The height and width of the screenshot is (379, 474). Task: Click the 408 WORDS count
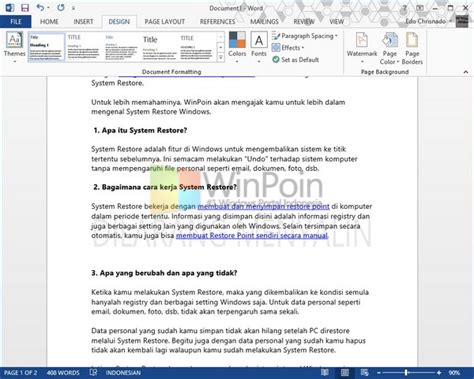[x=63, y=373]
